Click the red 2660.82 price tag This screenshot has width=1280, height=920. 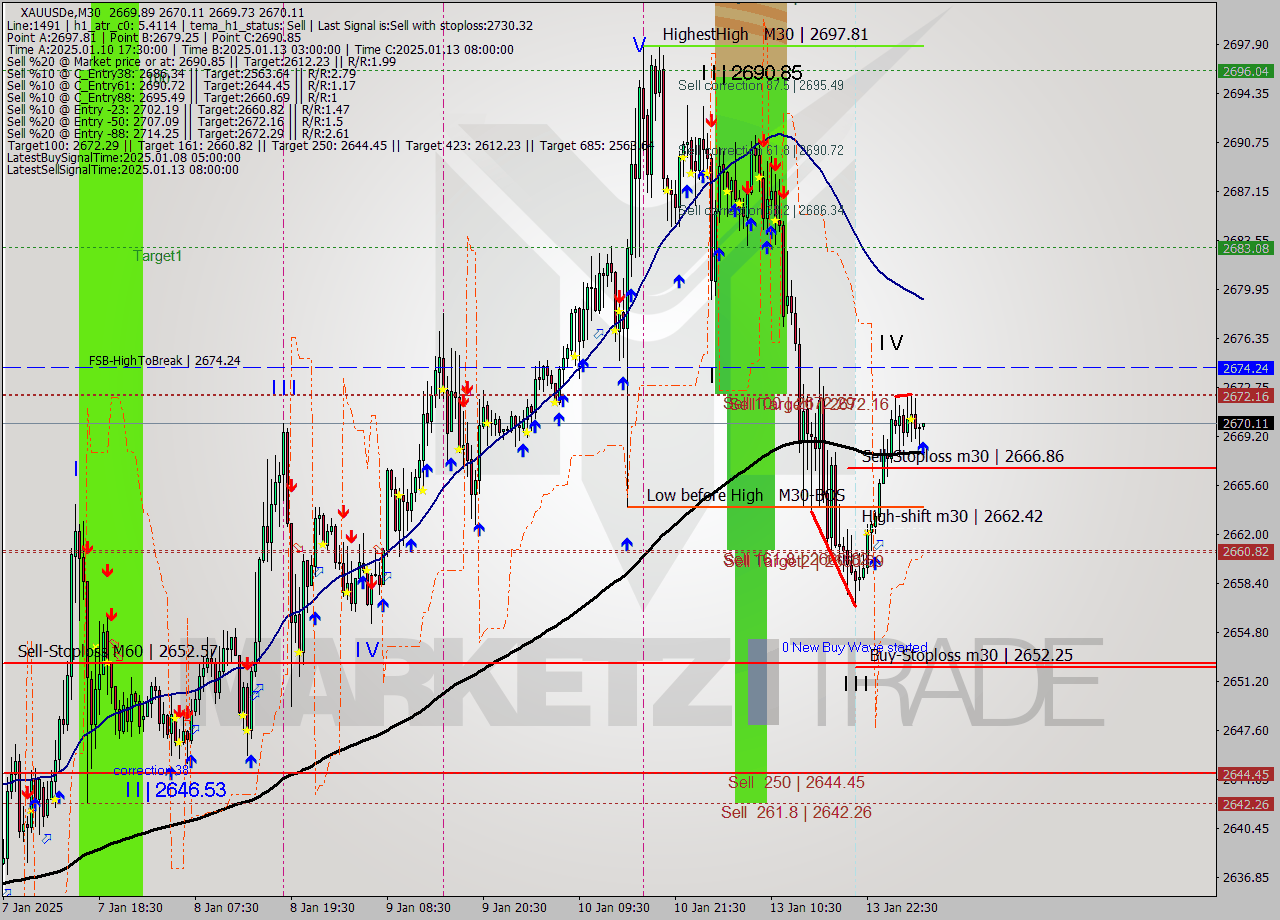[x=1245, y=551]
